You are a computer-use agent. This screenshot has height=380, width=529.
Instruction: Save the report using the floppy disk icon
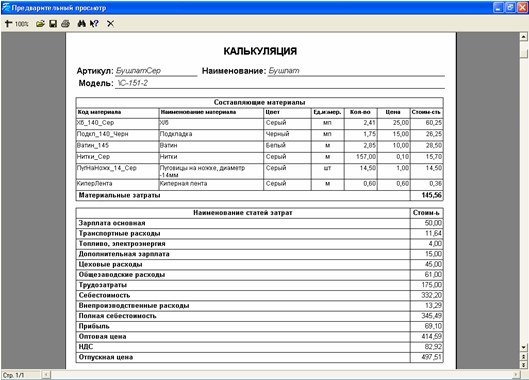click(x=53, y=24)
